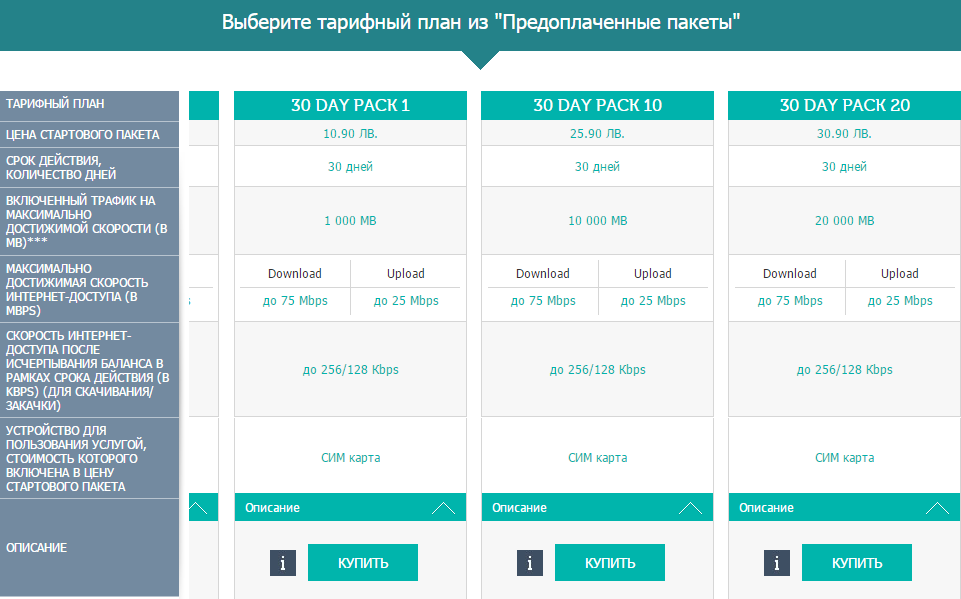Click the Предоплаченные пакеты heading banner
The height and width of the screenshot is (599, 961).
click(480, 23)
